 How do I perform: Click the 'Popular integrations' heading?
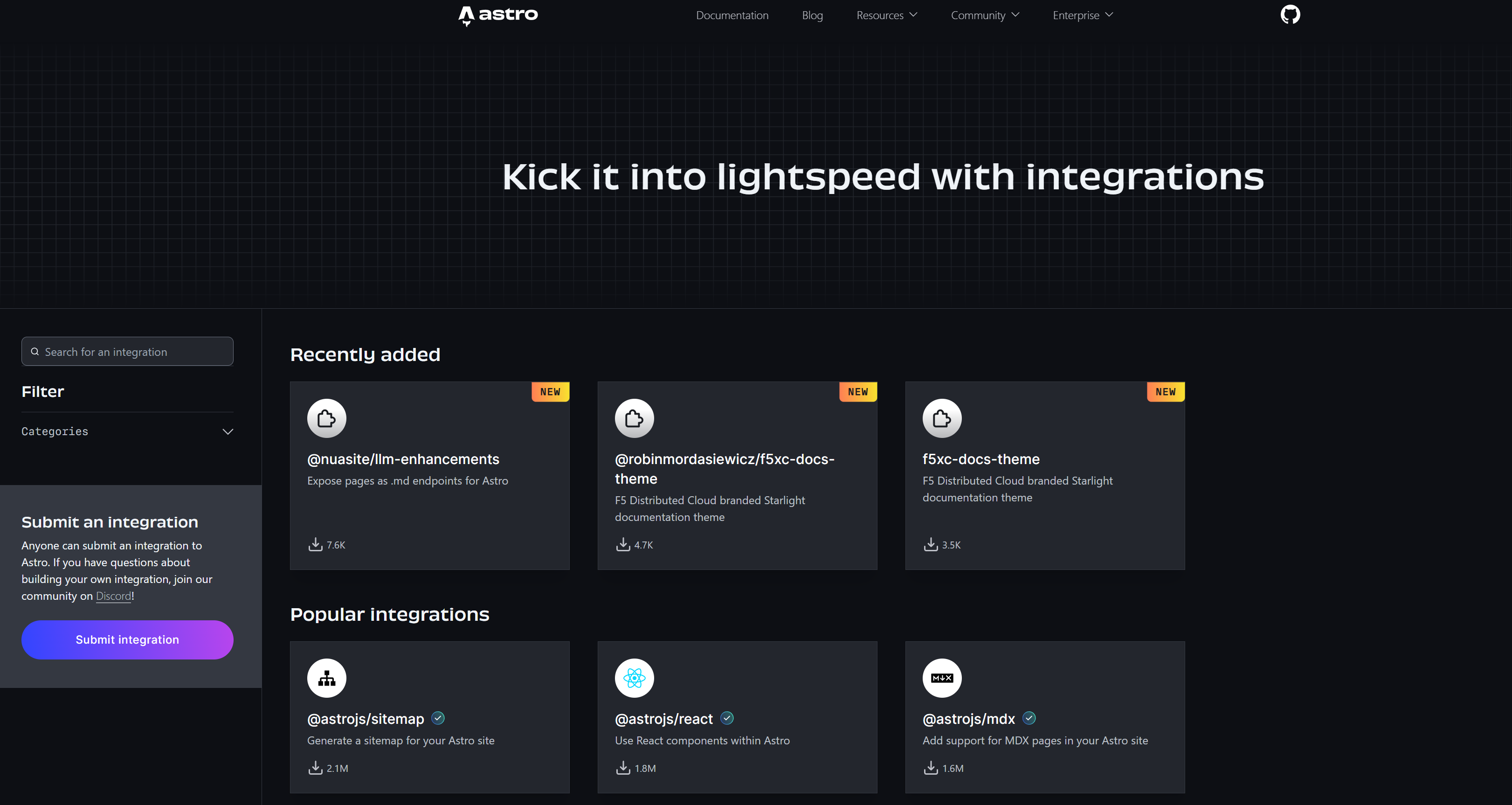(x=389, y=614)
